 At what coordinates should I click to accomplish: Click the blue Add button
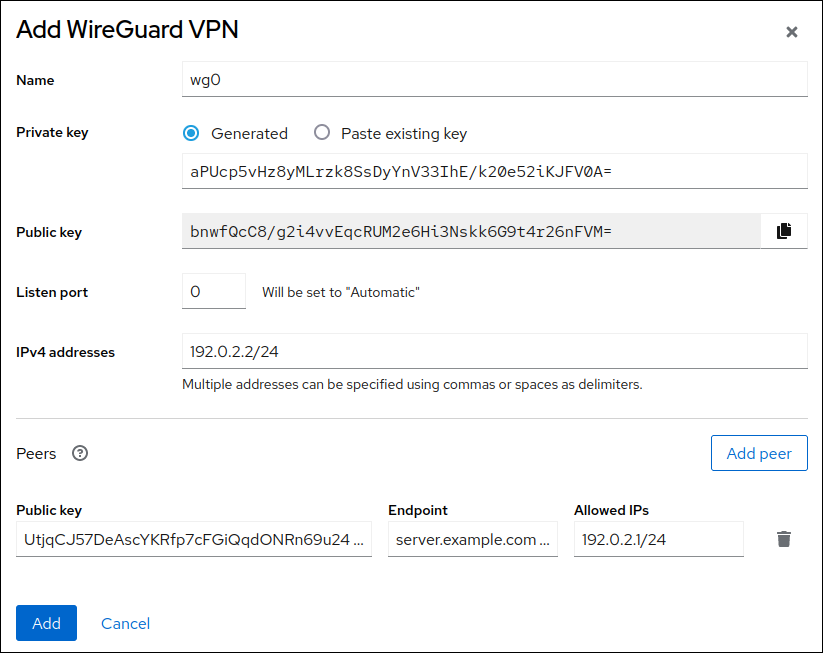coord(46,623)
